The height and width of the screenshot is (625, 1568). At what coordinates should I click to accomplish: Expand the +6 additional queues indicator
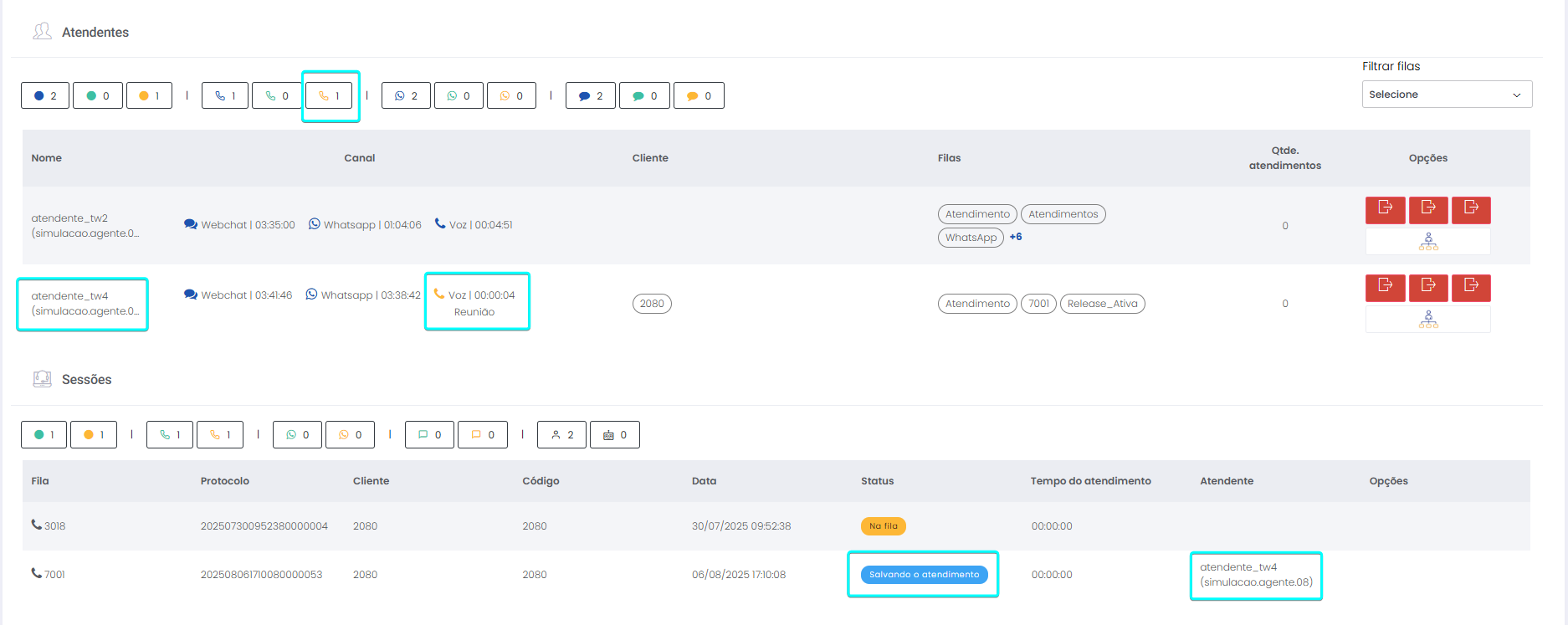coord(1015,237)
